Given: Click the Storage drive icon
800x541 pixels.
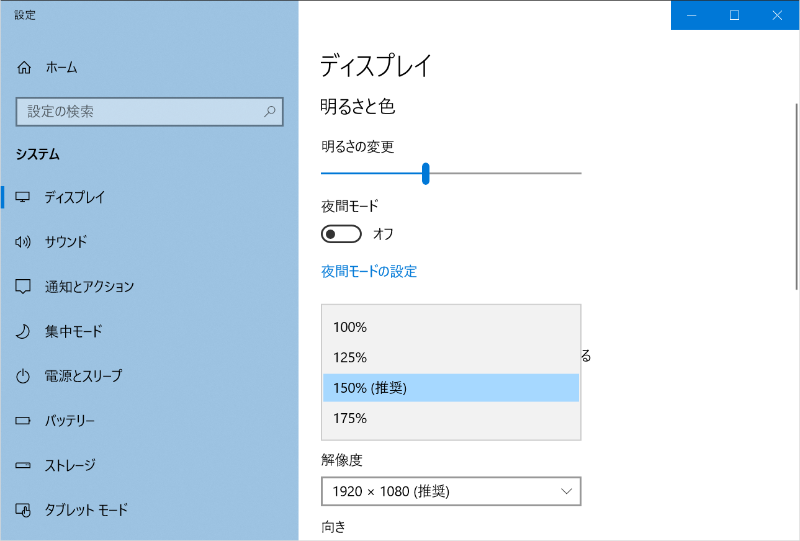Looking at the screenshot, I should pos(24,465).
